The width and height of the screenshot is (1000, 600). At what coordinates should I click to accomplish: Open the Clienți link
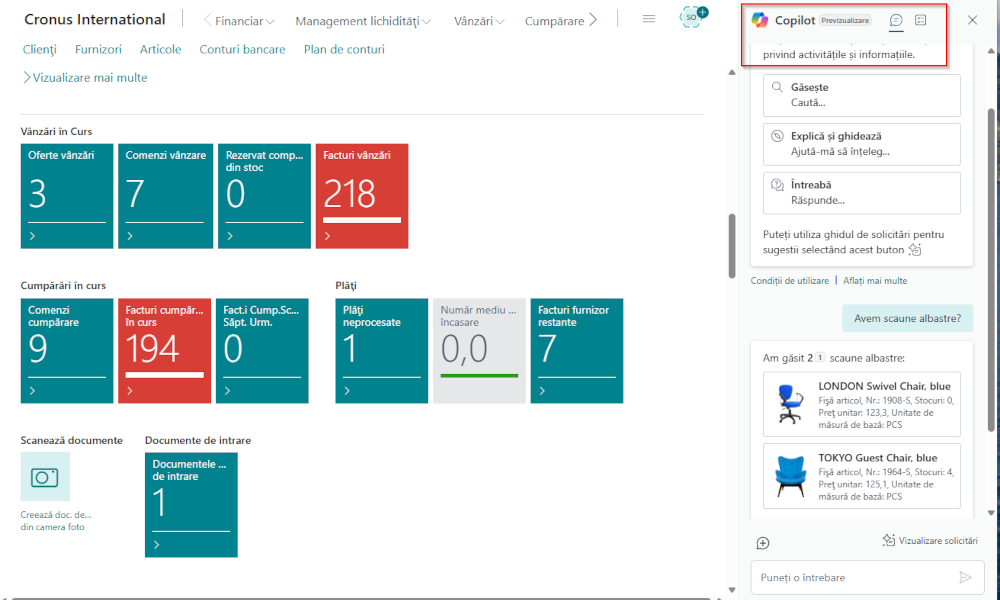tap(40, 50)
